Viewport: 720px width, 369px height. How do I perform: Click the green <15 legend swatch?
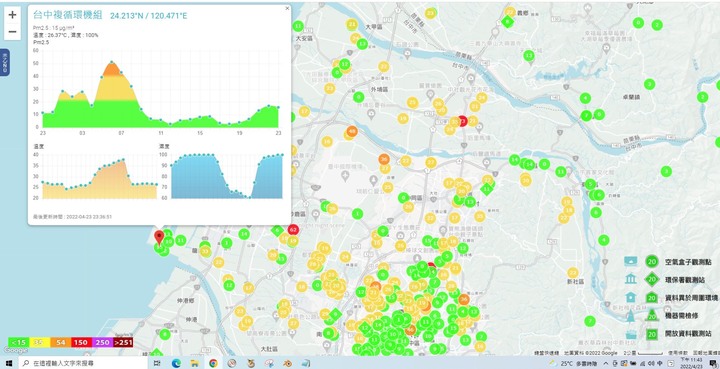tap(19, 342)
